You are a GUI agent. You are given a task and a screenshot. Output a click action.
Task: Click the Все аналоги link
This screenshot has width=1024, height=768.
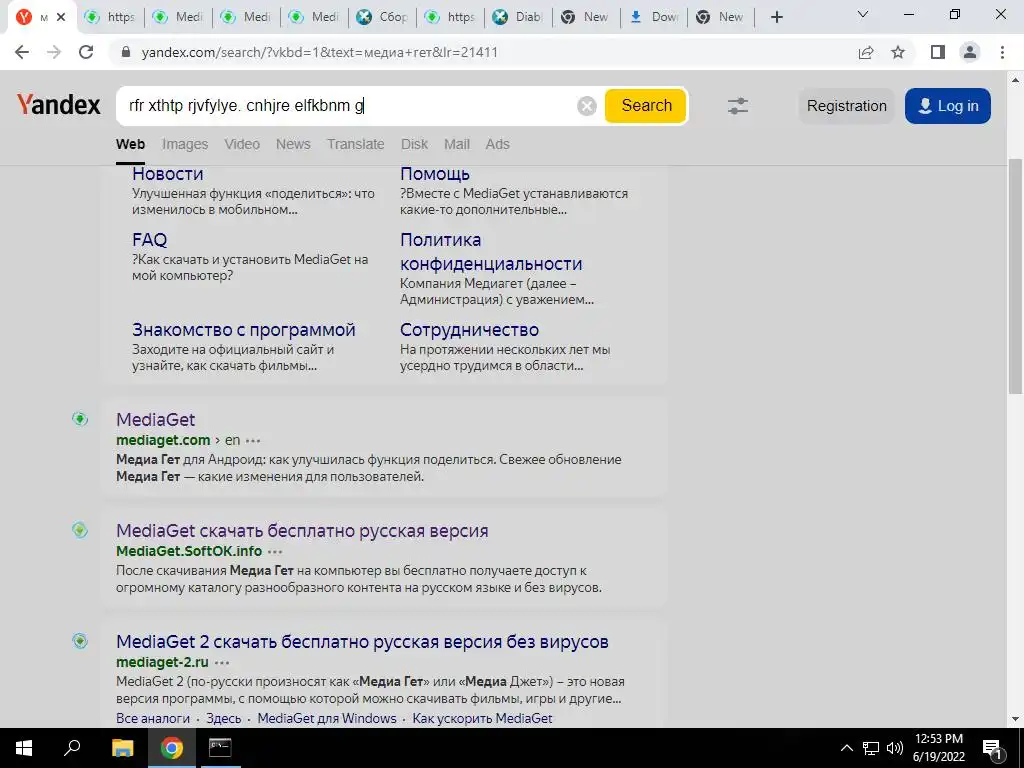click(153, 718)
